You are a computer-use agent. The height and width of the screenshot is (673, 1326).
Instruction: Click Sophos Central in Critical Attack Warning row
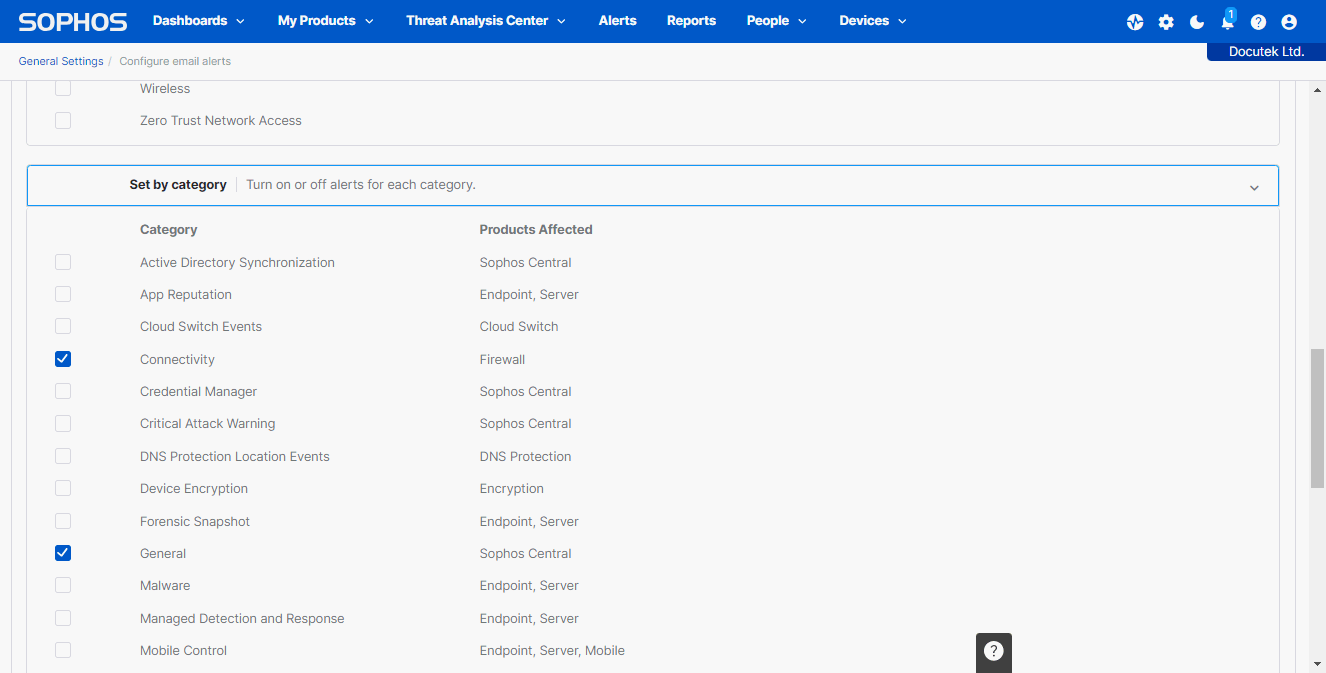pyautogui.click(x=525, y=424)
